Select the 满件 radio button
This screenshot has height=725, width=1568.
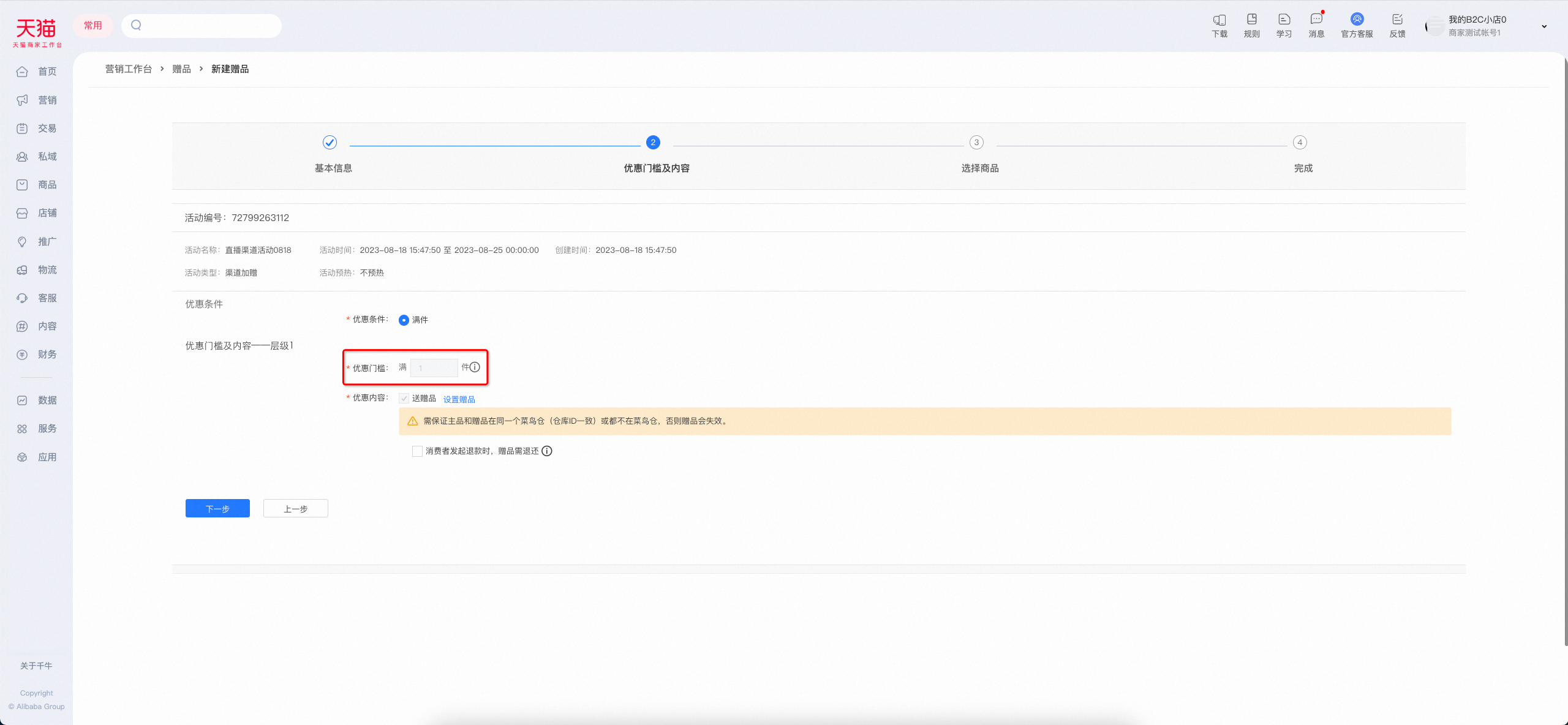coord(404,320)
